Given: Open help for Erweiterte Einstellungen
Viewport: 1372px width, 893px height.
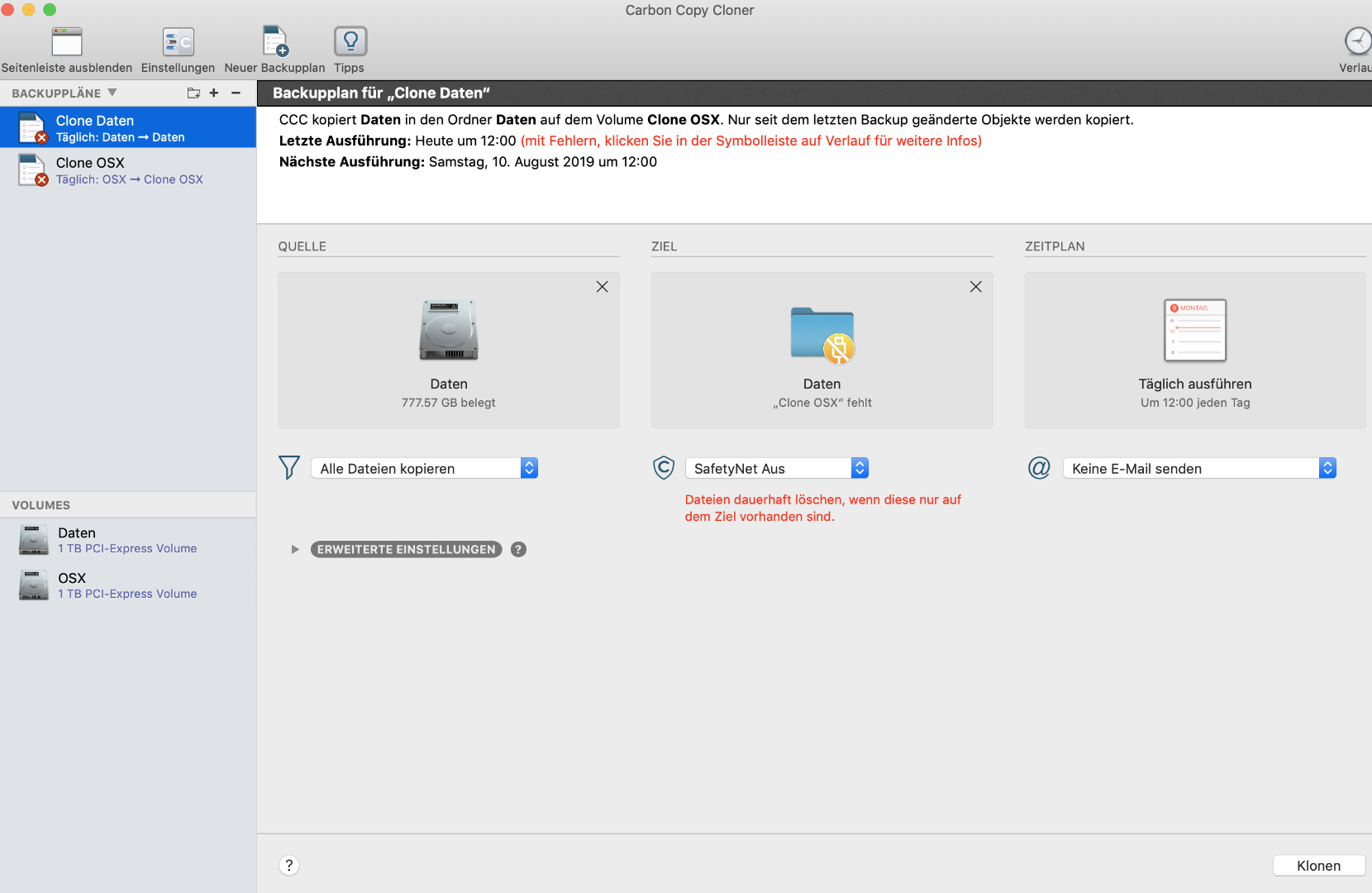Looking at the screenshot, I should pos(518,550).
